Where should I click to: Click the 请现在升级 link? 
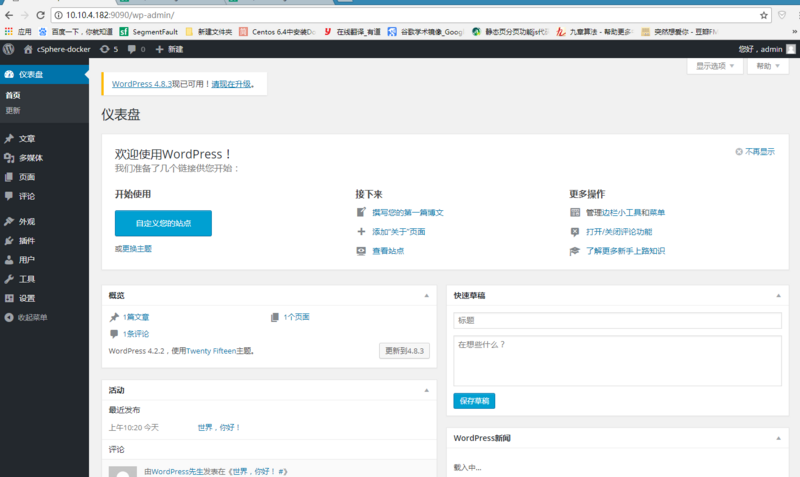(231, 84)
